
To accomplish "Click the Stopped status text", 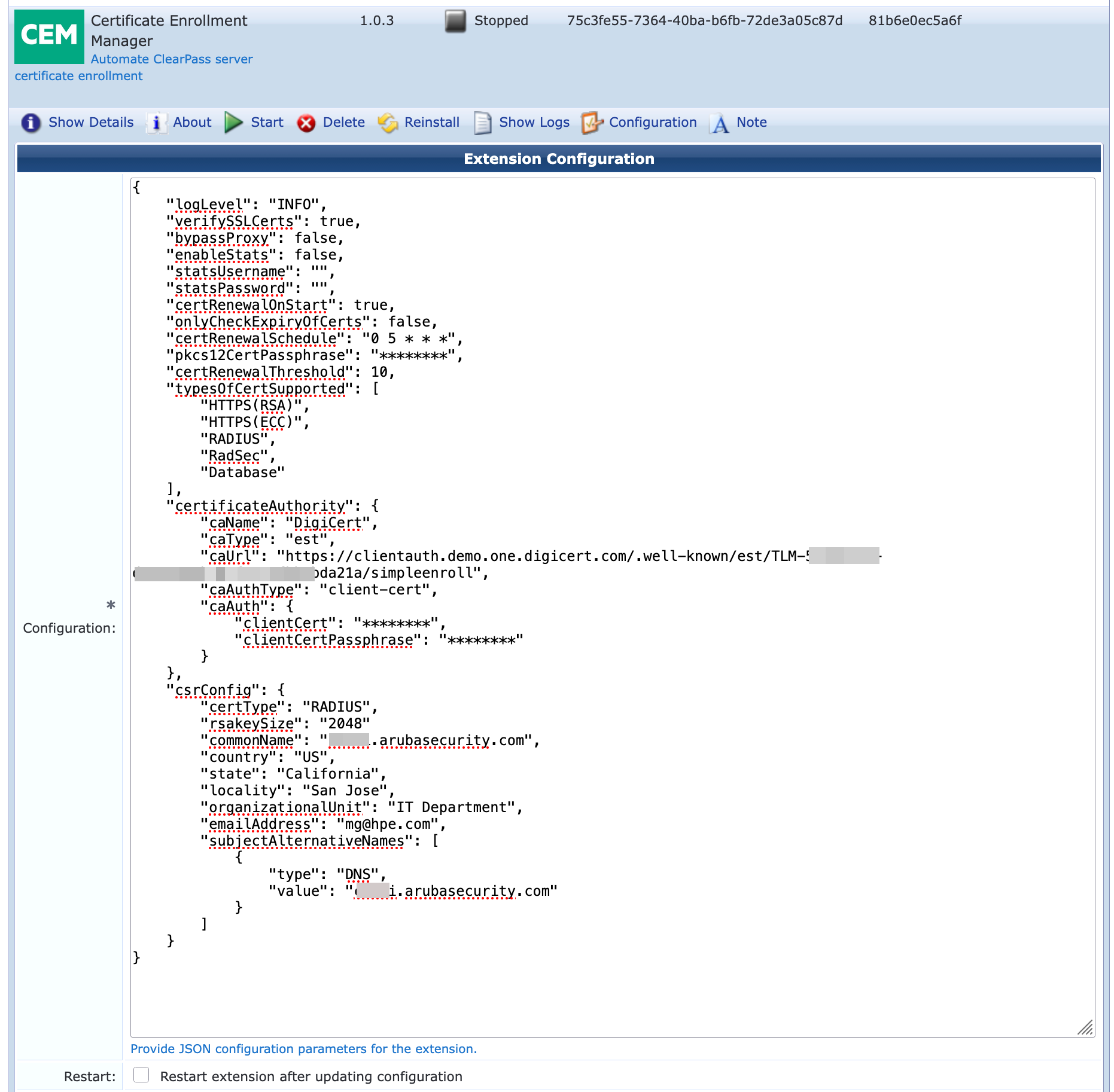I will click(x=501, y=20).
